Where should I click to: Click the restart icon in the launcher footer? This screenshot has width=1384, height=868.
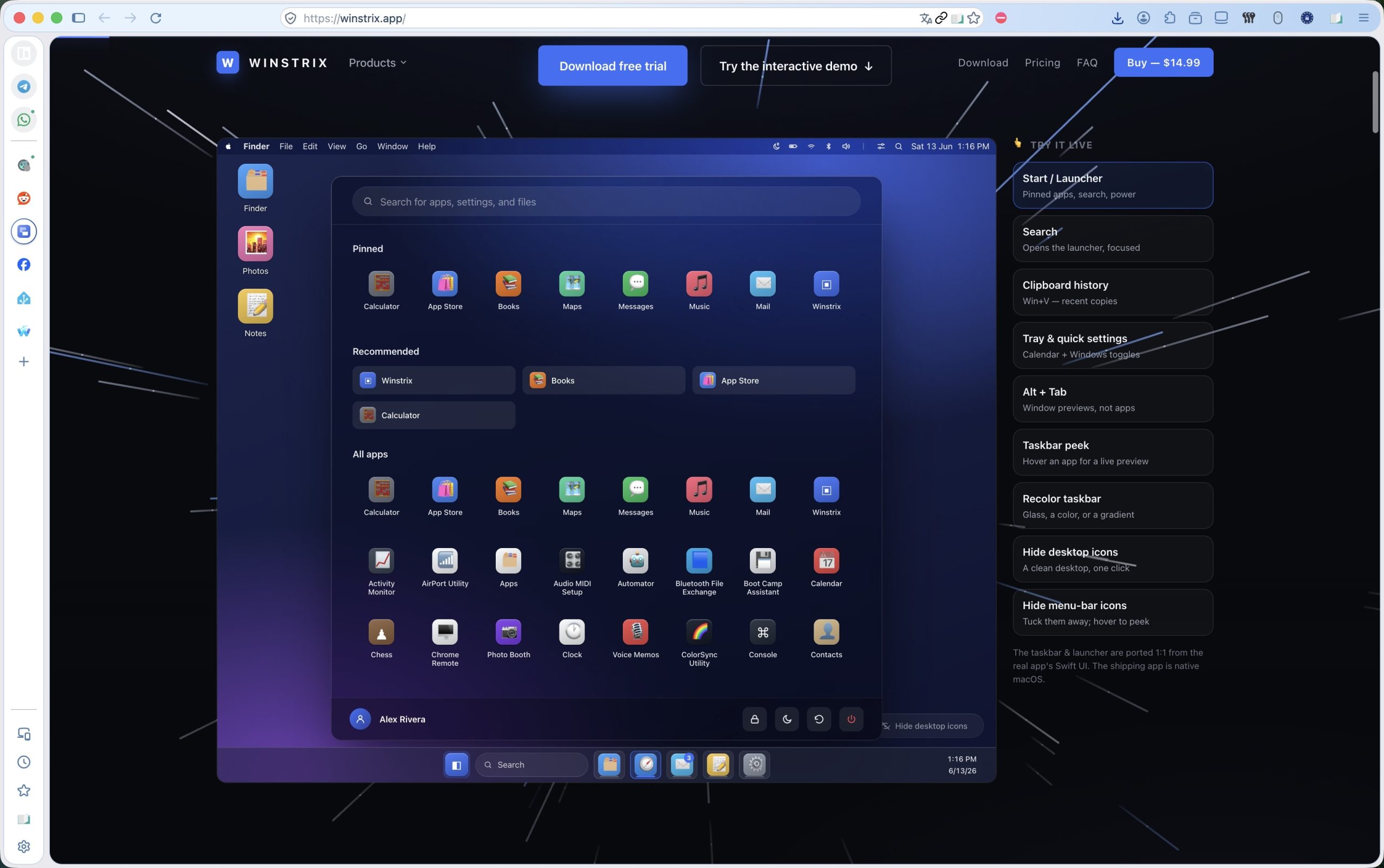[819, 719]
